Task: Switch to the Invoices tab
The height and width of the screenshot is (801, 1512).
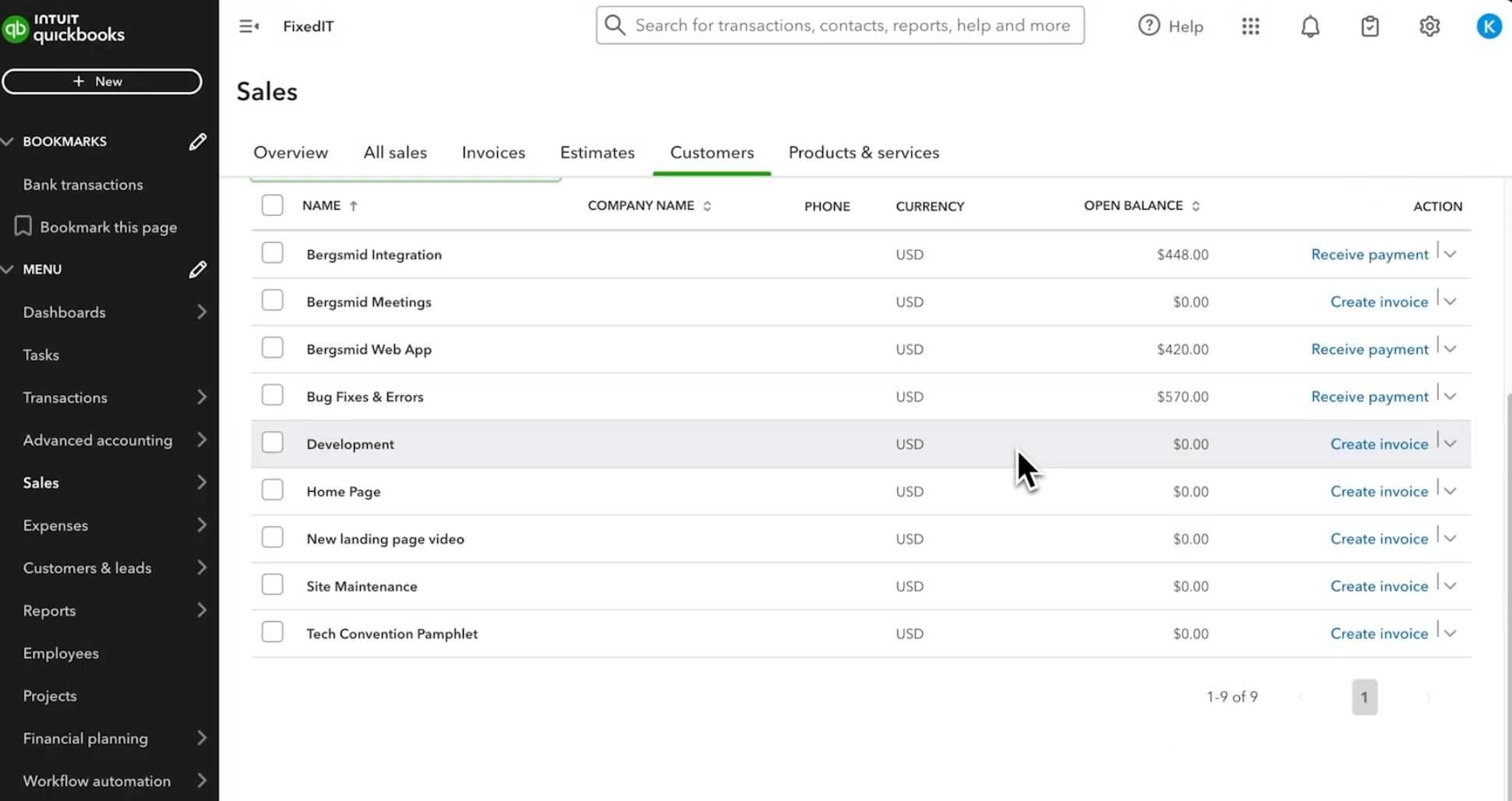Action: pos(493,152)
